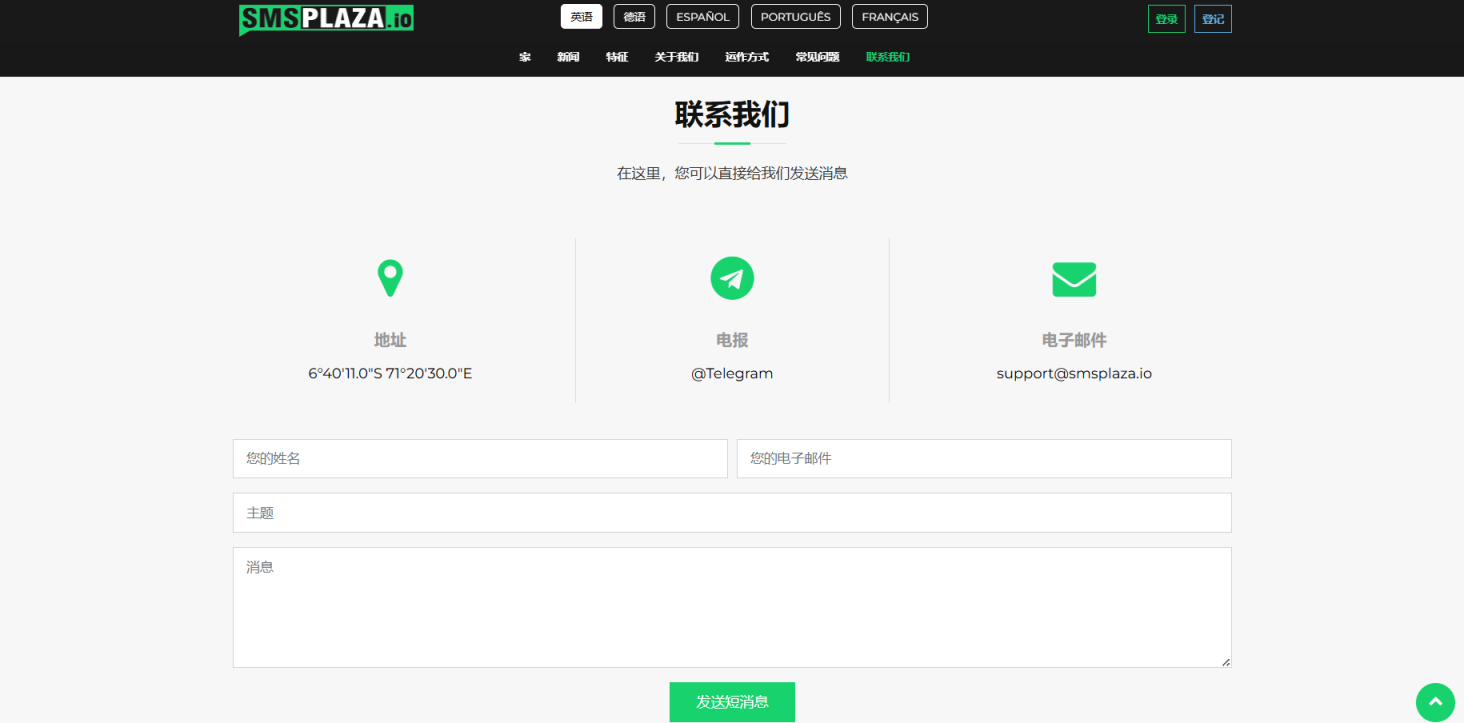Click the green envelope email icon

pyautogui.click(x=1074, y=279)
